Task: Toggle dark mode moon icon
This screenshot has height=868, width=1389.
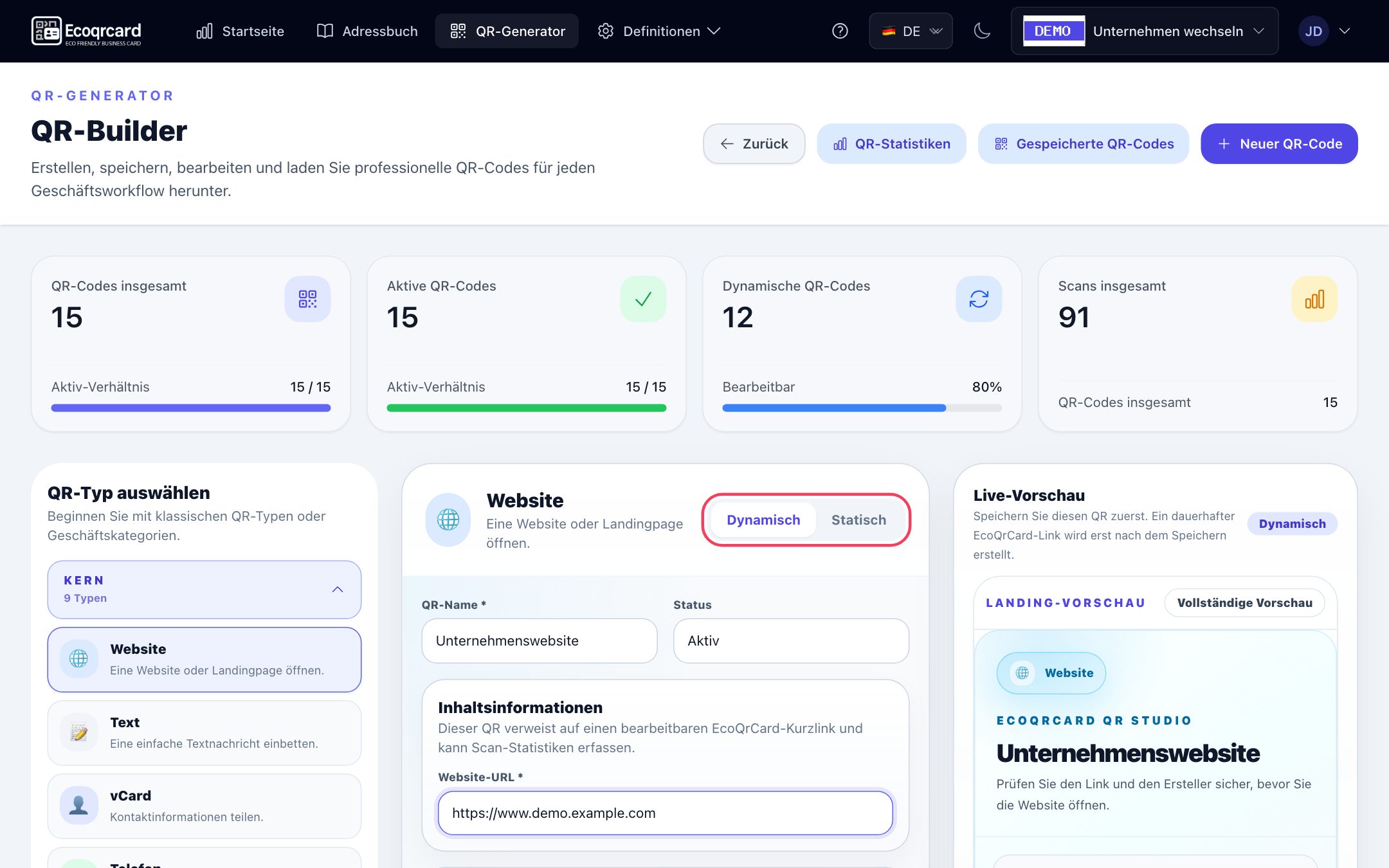Action: (982, 31)
